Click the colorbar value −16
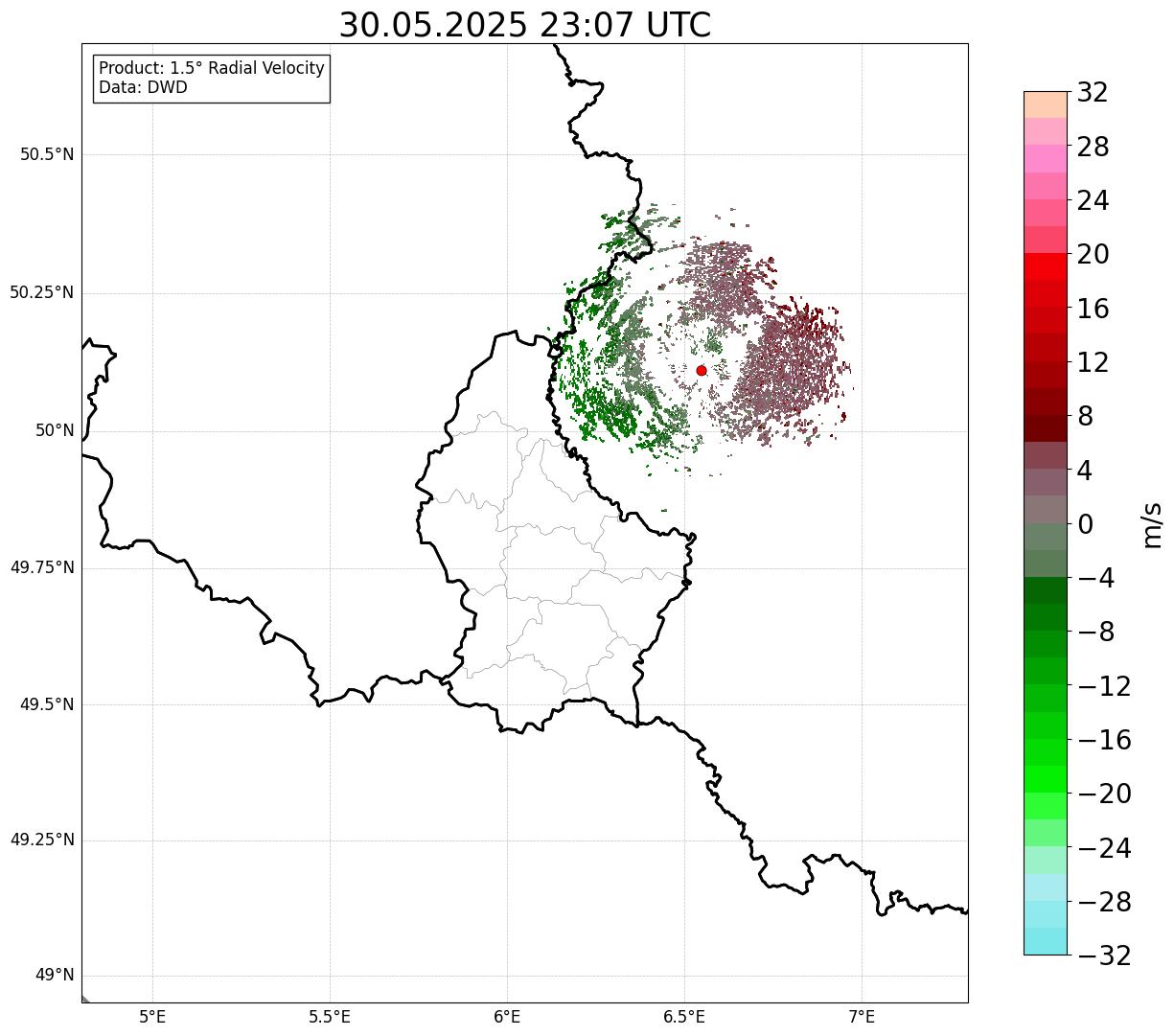1174x1036 pixels. [x=1104, y=740]
